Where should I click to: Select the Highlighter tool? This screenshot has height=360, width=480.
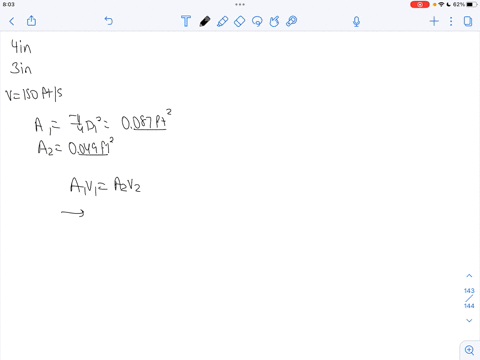222,21
